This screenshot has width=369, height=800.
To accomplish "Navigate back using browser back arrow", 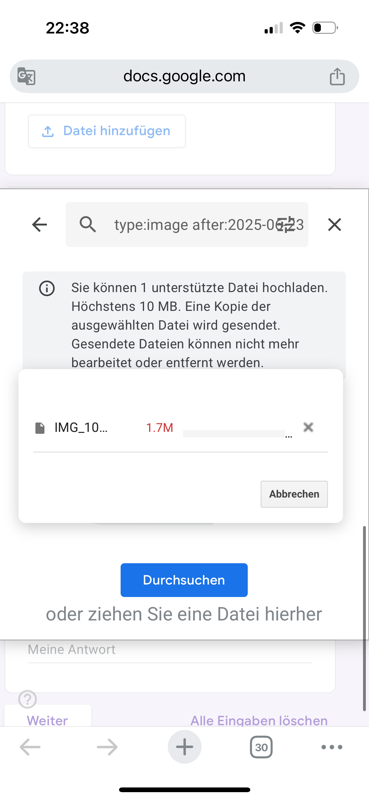I will tap(30, 747).
